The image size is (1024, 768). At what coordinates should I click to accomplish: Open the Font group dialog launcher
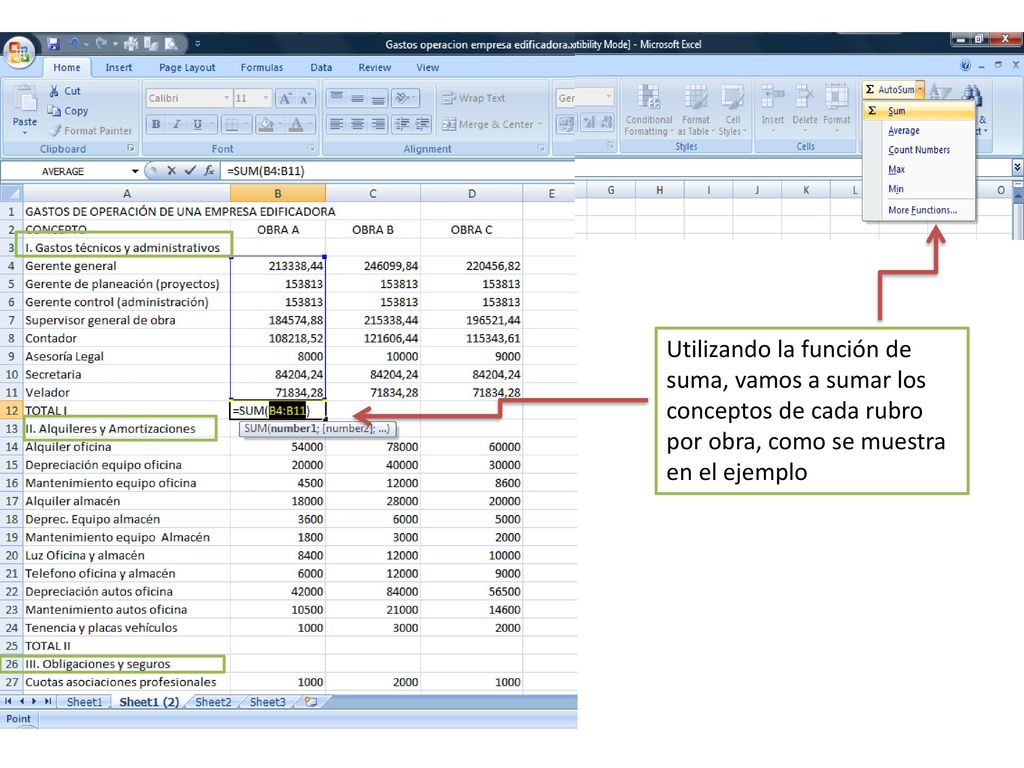coord(311,148)
